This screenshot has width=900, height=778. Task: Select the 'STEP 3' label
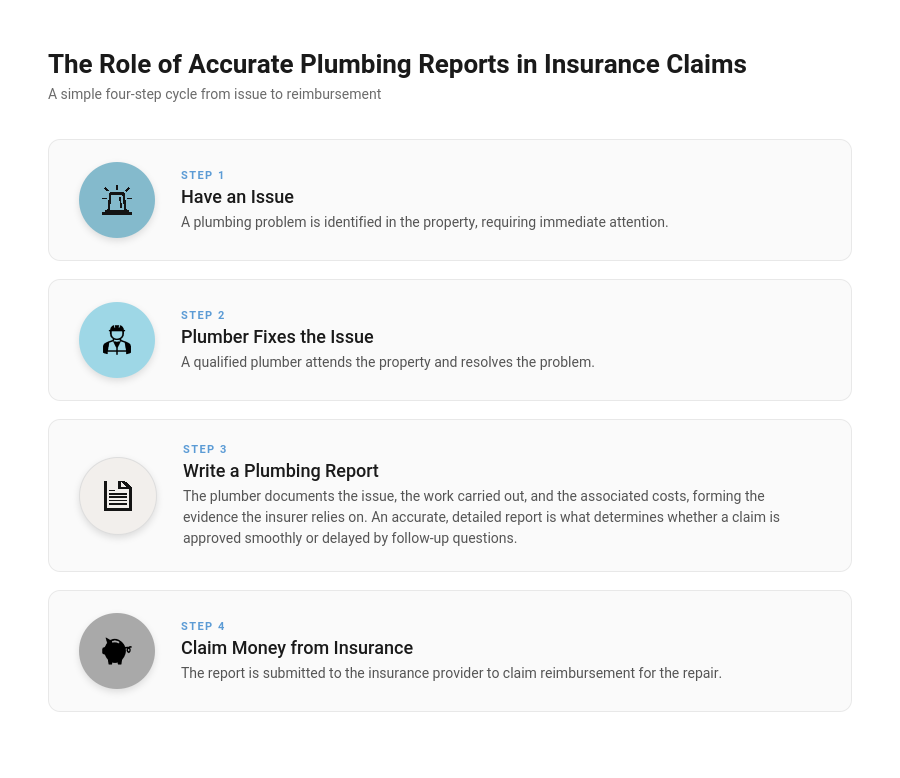click(205, 449)
